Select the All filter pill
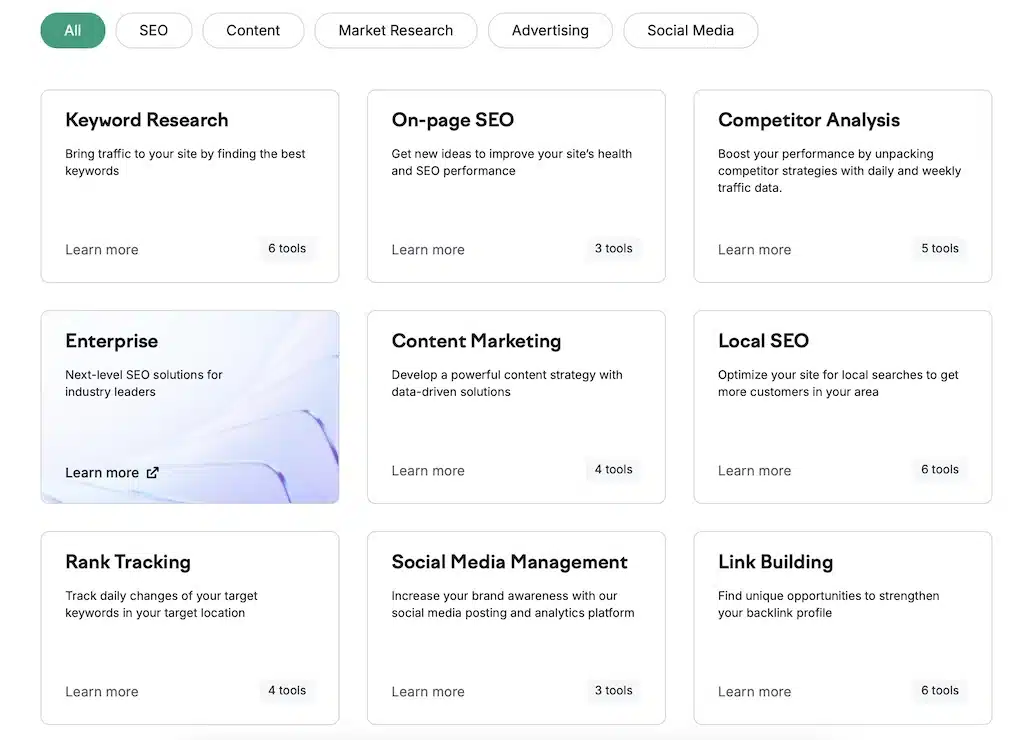Screen dimensions: 1020x740 click(x=72, y=30)
